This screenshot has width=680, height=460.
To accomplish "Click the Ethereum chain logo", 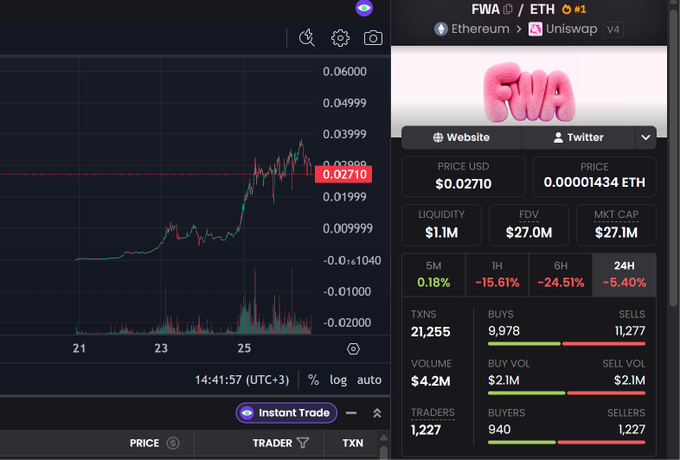I will click(441, 29).
